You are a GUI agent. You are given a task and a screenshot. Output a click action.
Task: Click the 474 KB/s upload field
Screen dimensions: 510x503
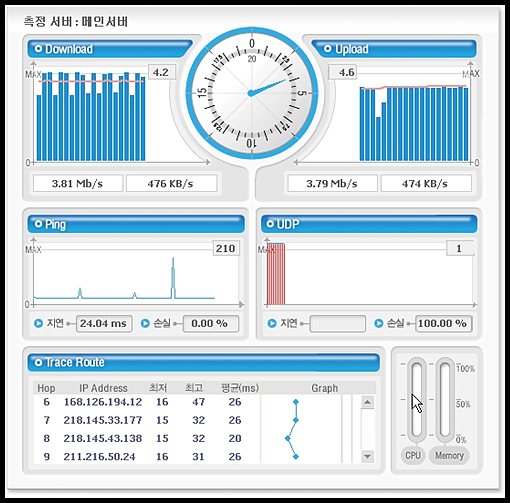coord(426,183)
